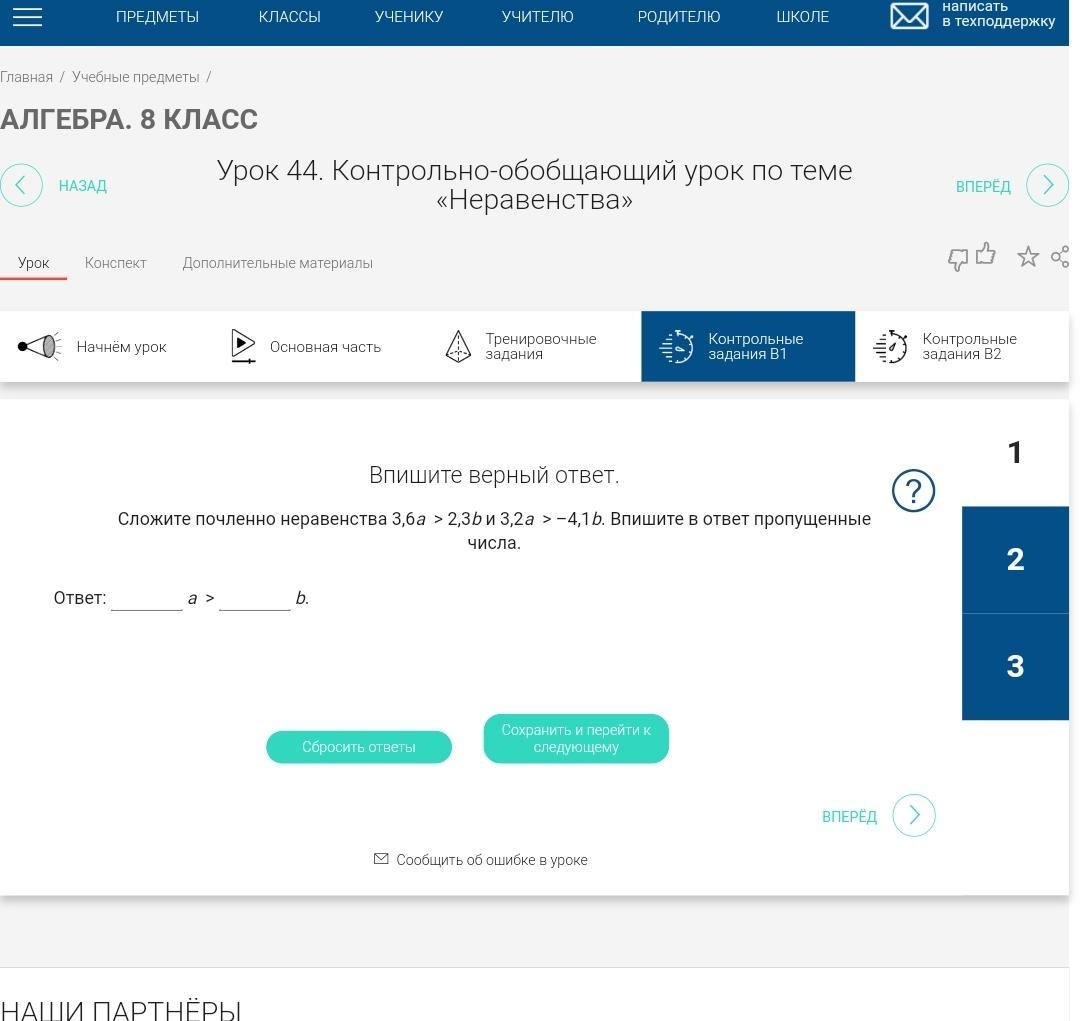The width and height of the screenshot is (1080, 1021).
Task: Add lesson to favorites with star icon
Action: point(1027,257)
